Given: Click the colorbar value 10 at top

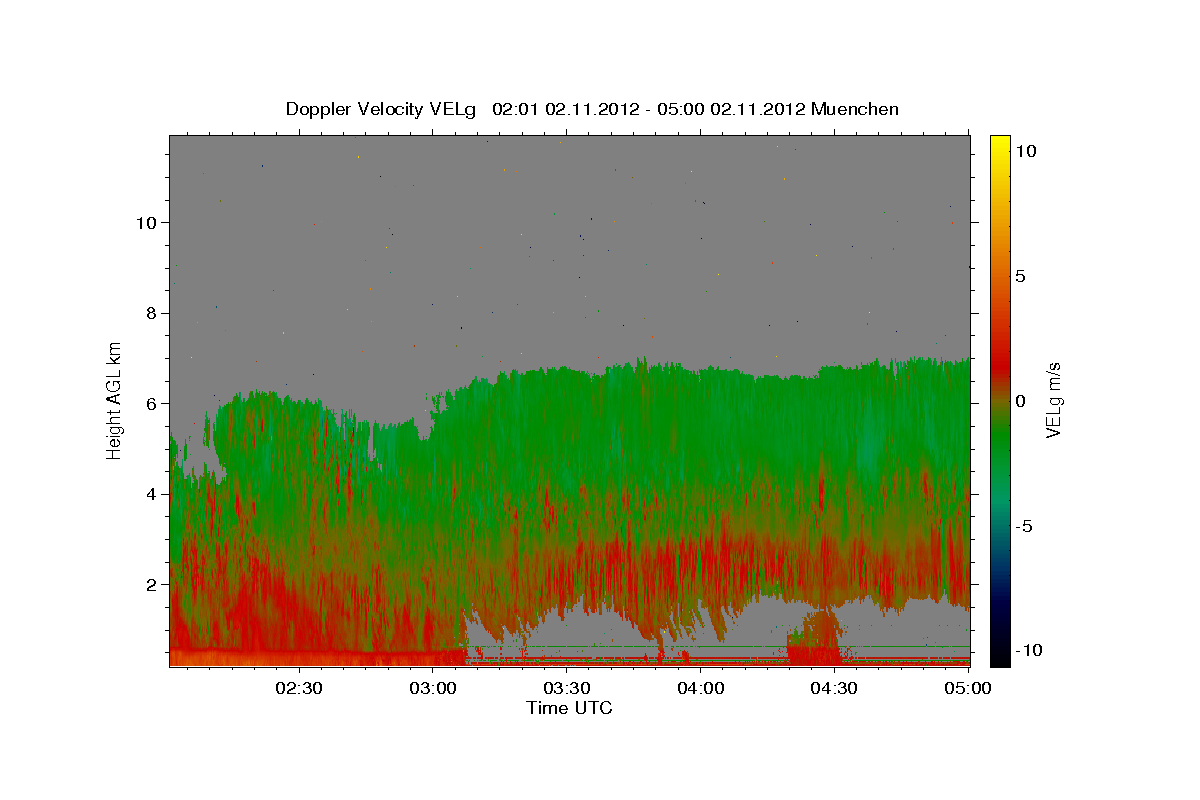Looking at the screenshot, I should click(1026, 151).
